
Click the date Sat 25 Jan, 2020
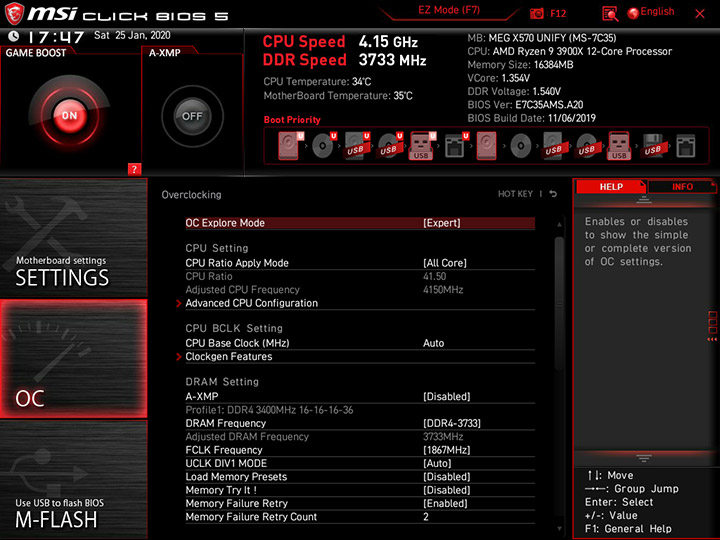(132, 35)
